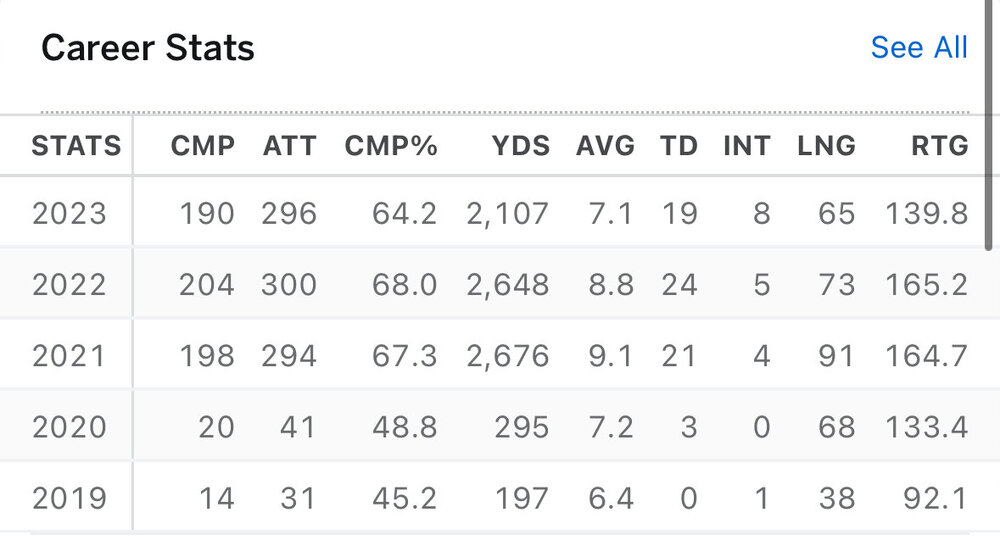Sort by the RTG column header
This screenshot has width=1000, height=557.
coord(939,146)
